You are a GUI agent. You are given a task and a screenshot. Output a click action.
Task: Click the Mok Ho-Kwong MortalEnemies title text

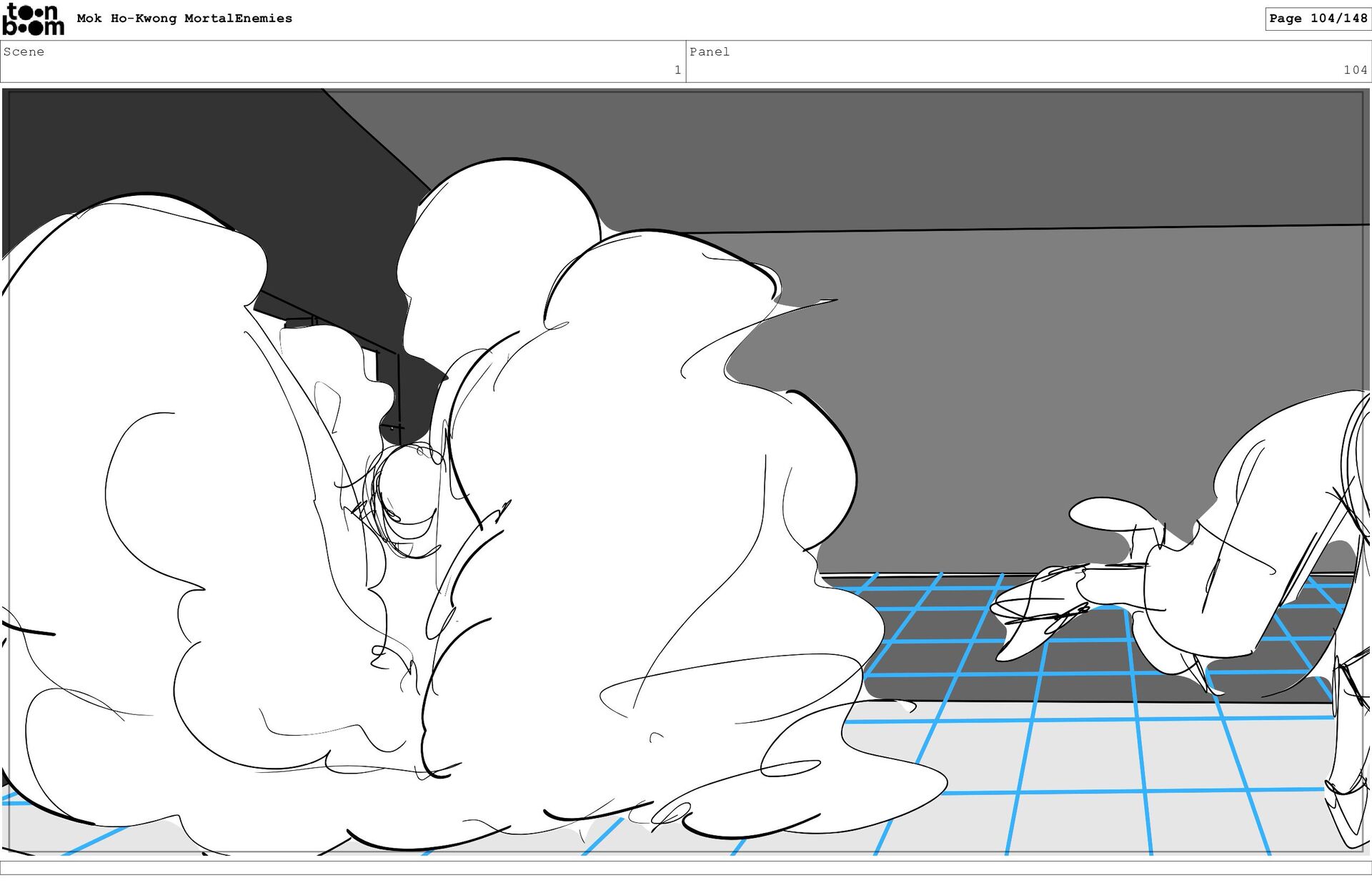coord(184,19)
